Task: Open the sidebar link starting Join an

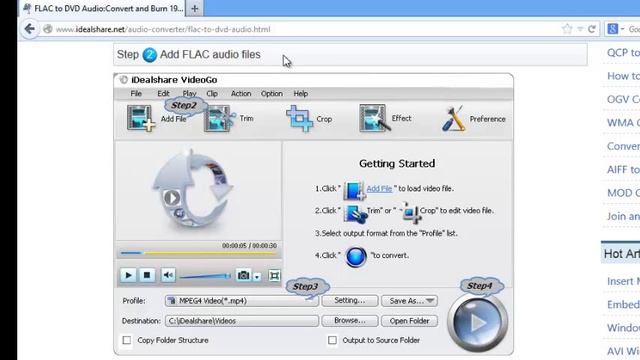Action: click(623, 216)
